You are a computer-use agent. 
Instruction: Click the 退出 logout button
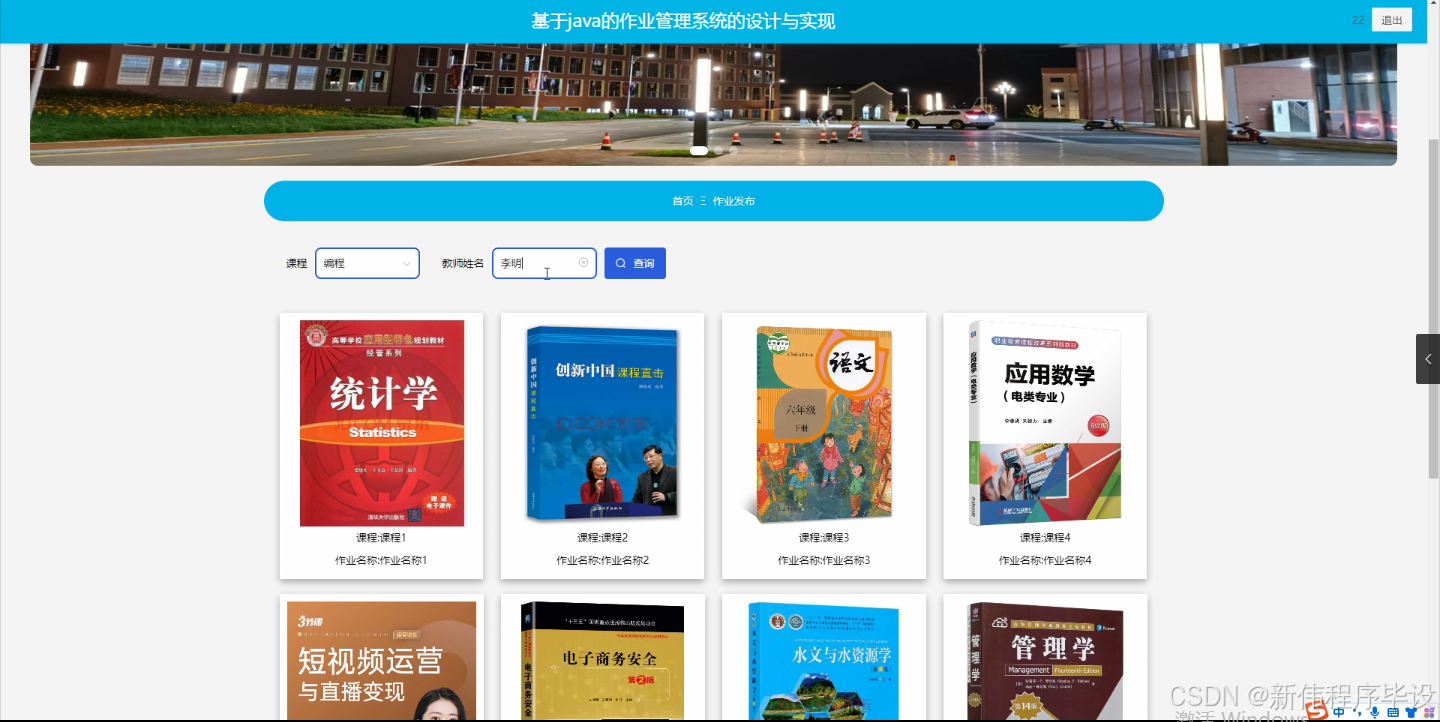pyautogui.click(x=1391, y=20)
